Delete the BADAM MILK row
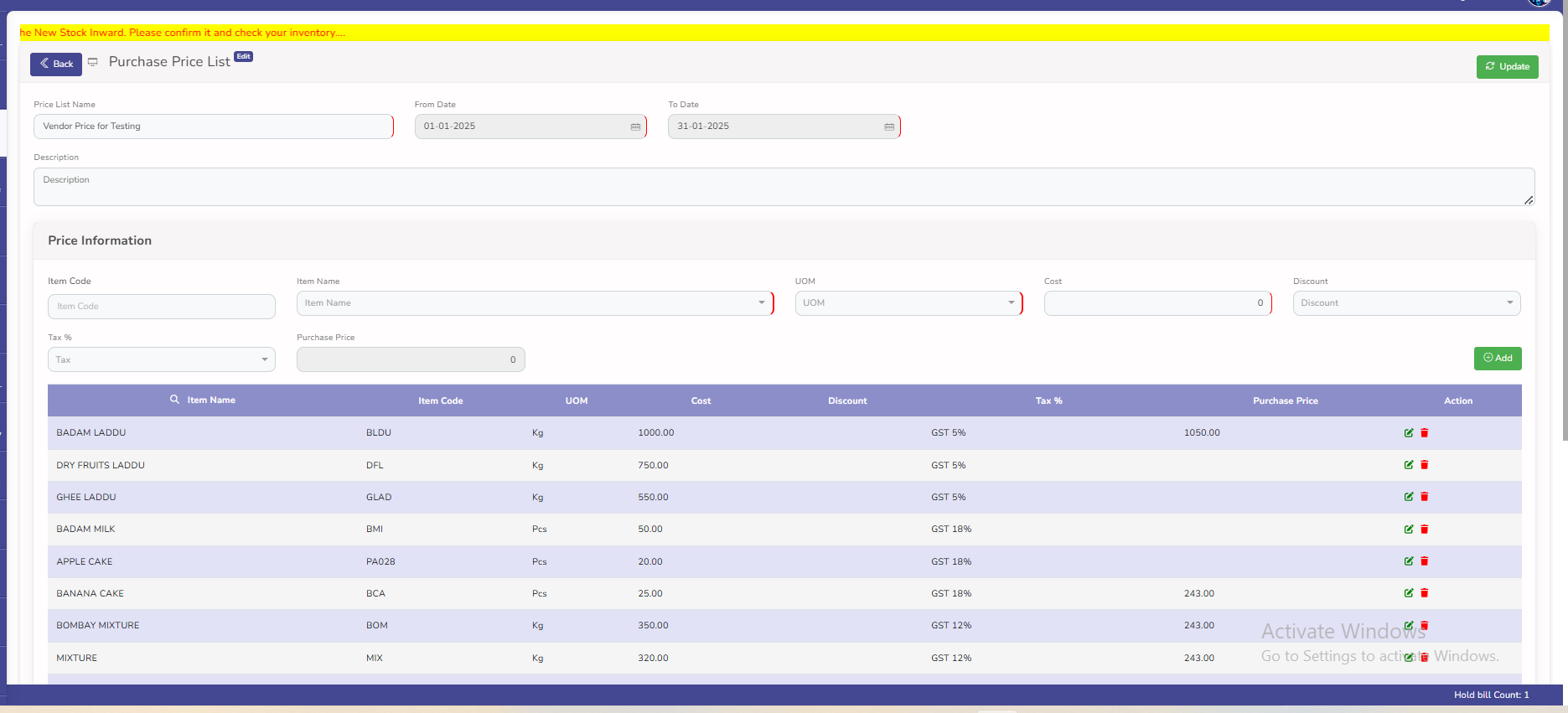 (1424, 530)
